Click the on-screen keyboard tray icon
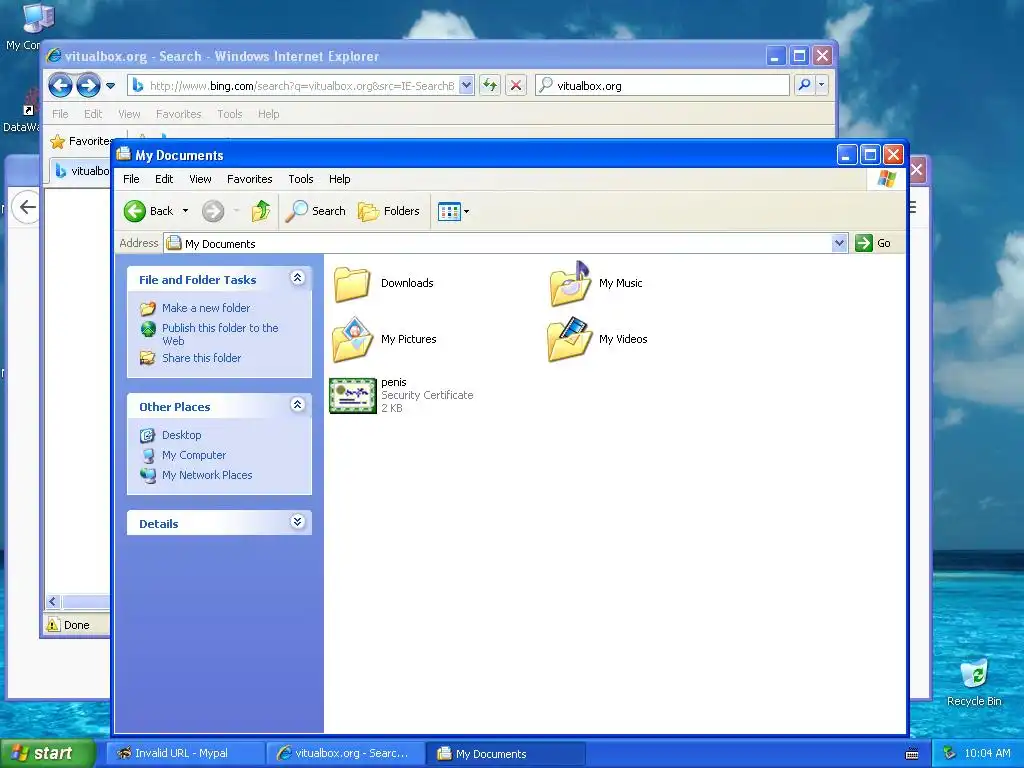The image size is (1024, 768). pos(912,754)
